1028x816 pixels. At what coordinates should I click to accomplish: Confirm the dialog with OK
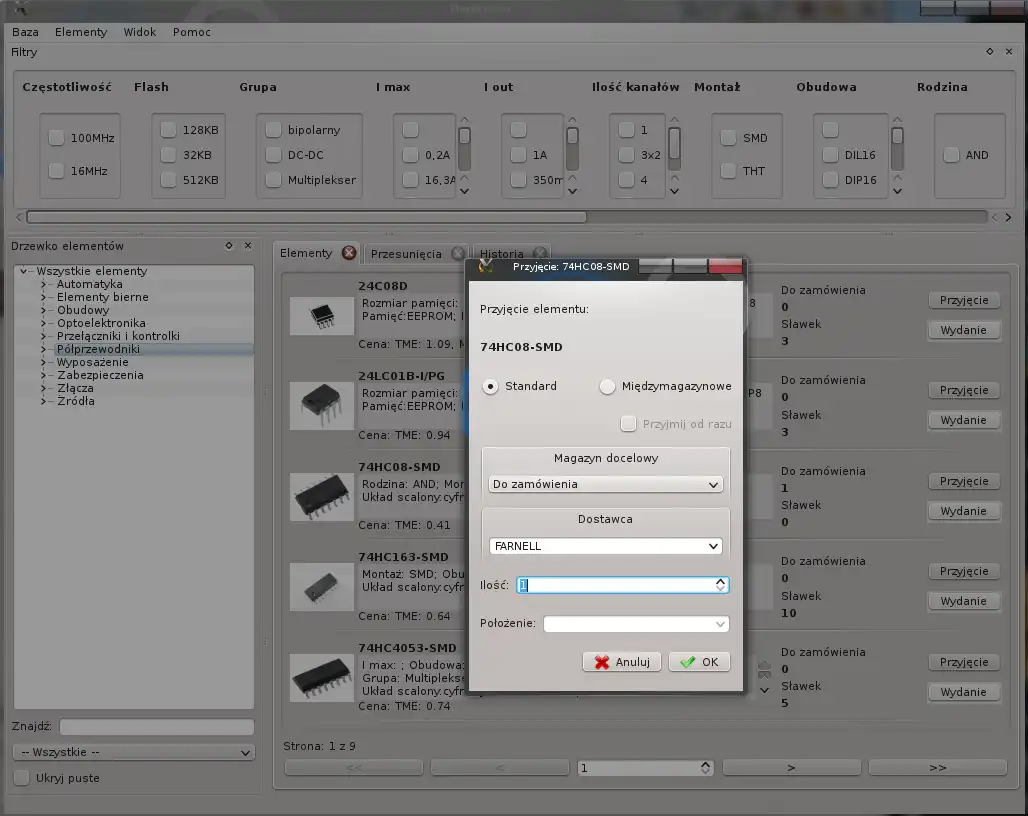click(699, 662)
